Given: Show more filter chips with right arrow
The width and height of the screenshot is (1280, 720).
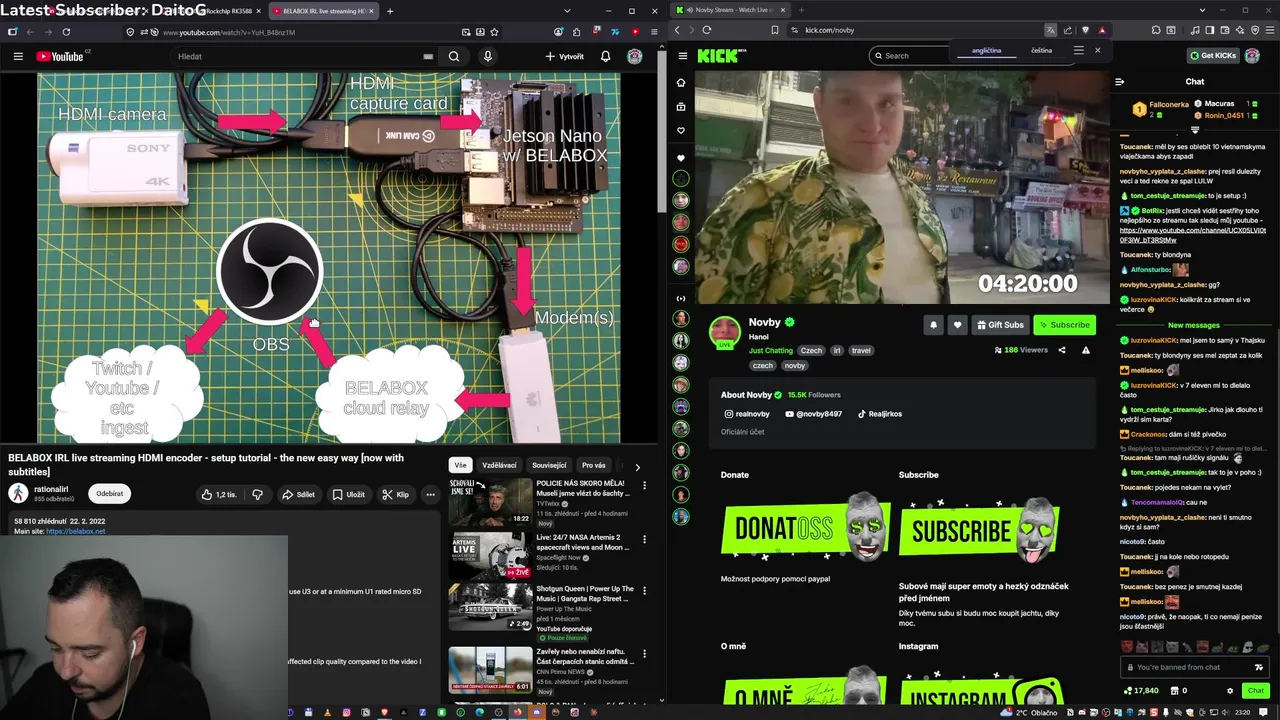Looking at the screenshot, I should pos(637,466).
